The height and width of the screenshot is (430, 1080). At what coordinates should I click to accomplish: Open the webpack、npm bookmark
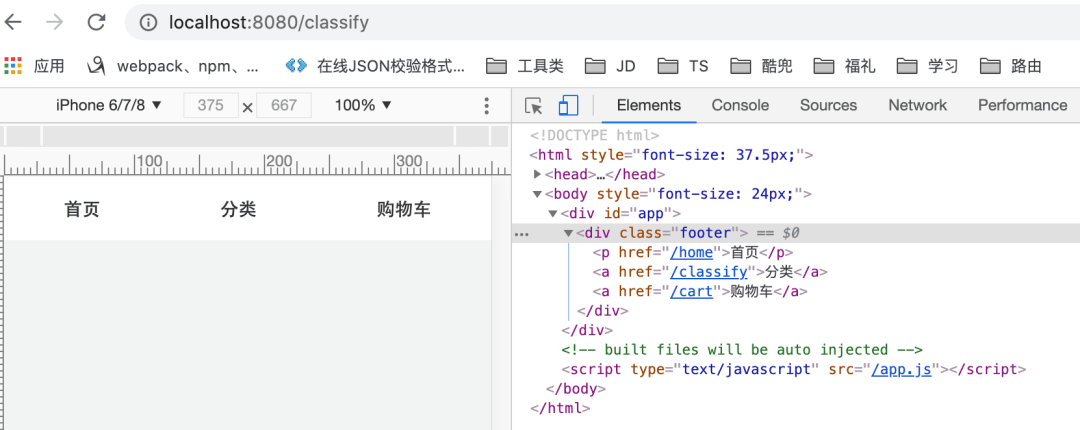(x=174, y=66)
